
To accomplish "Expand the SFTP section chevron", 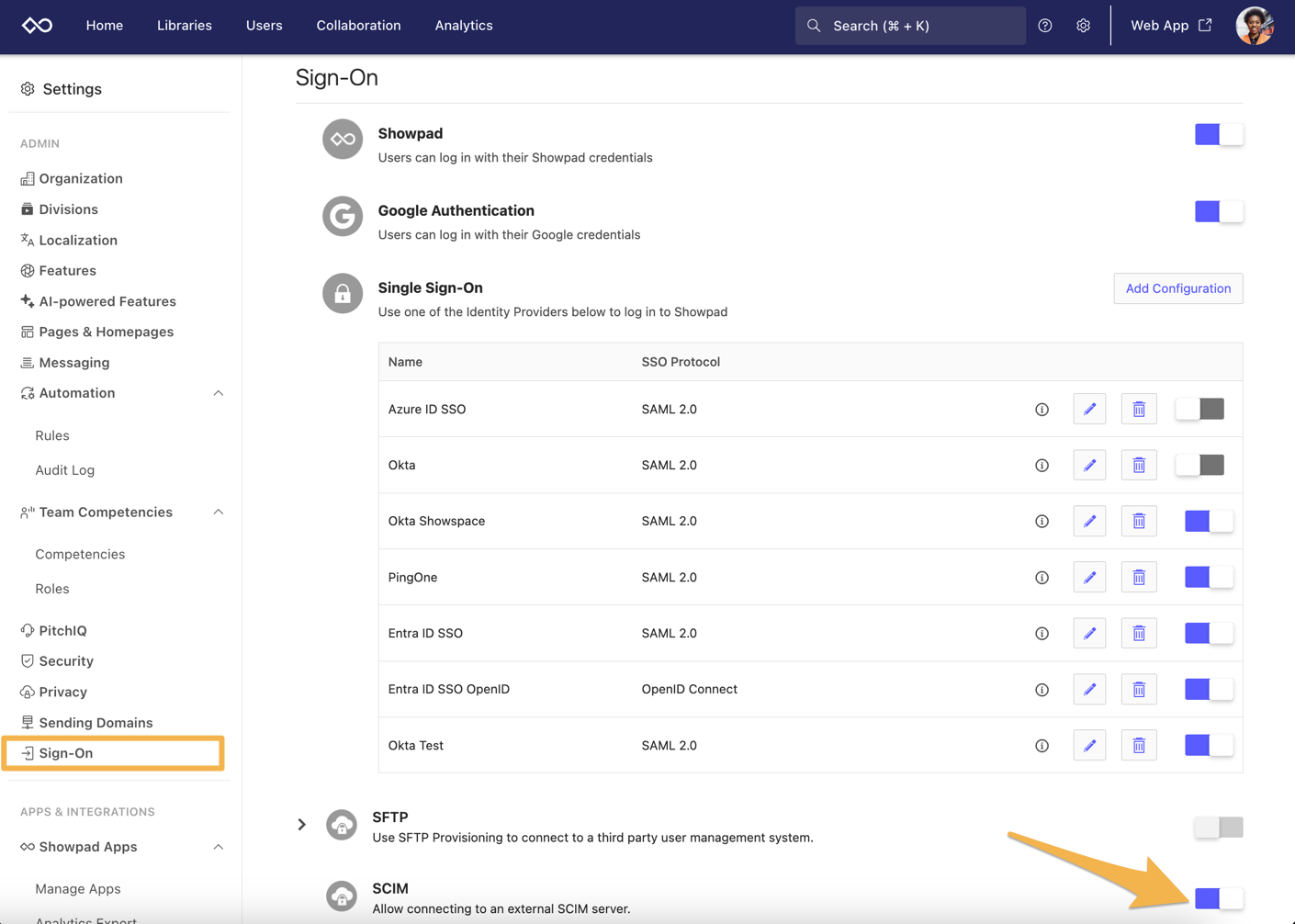I will pos(301,825).
